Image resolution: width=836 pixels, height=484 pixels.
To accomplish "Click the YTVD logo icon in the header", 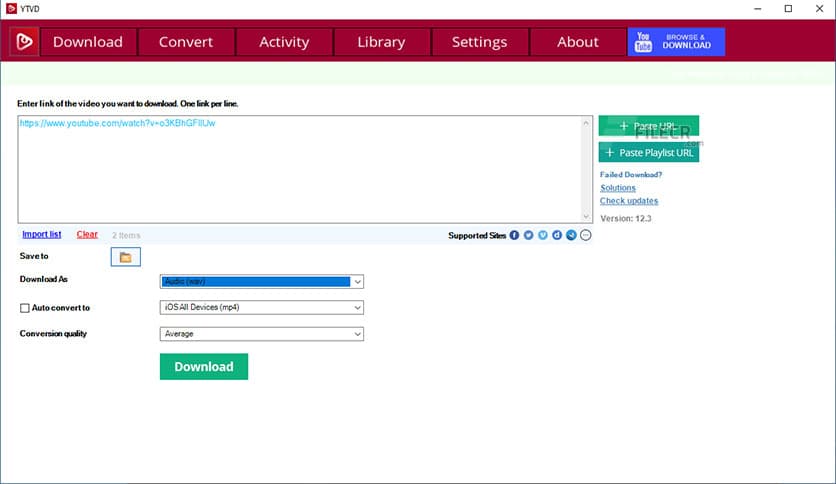I will click(x=24, y=42).
